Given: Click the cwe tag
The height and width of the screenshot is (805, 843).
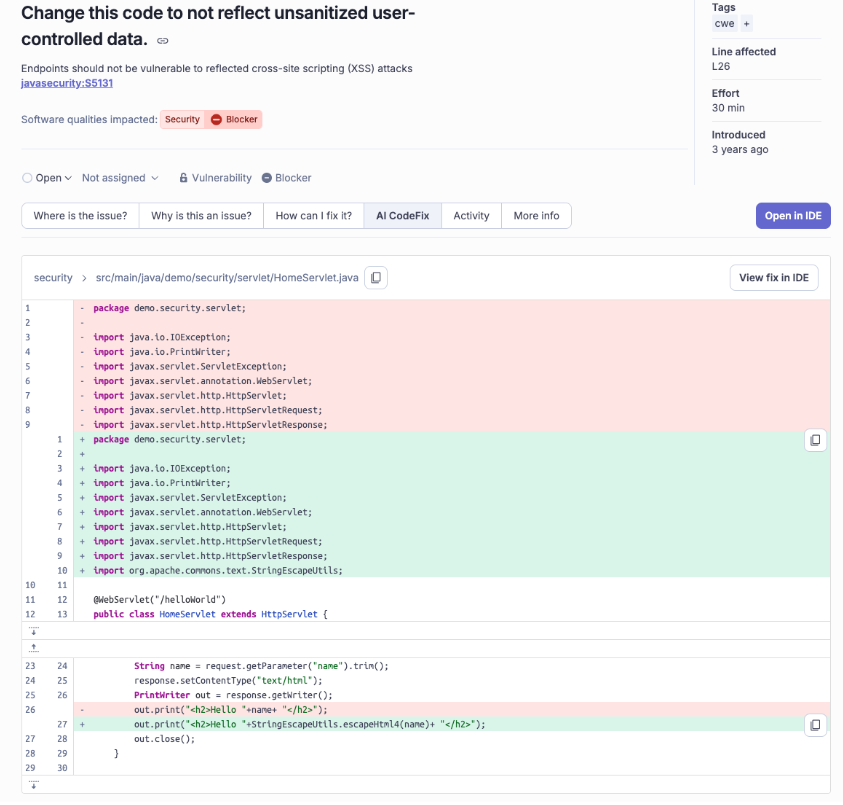Looking at the screenshot, I should [x=724, y=23].
